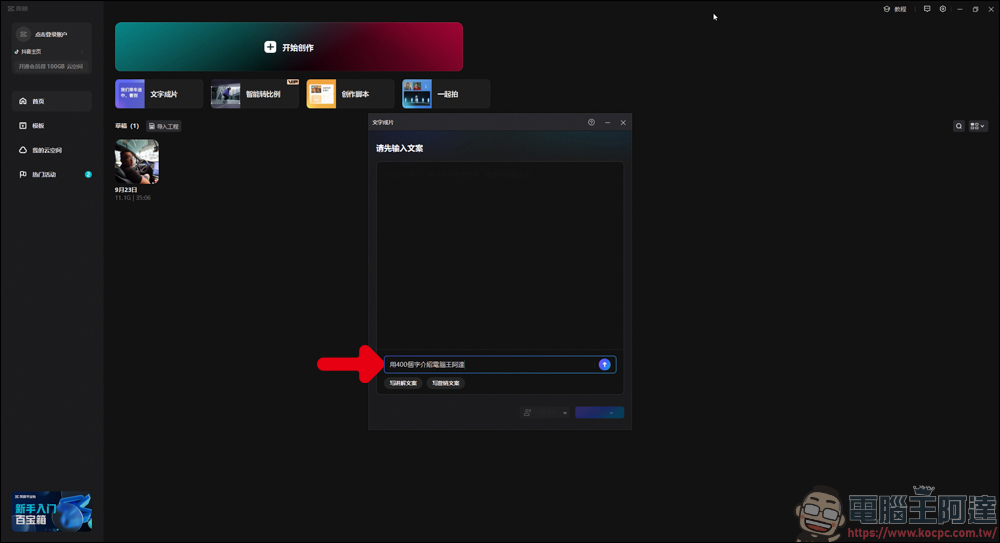Click the feedback message icon in the title bar
The height and width of the screenshot is (543, 1000).
pyautogui.click(x=927, y=9)
